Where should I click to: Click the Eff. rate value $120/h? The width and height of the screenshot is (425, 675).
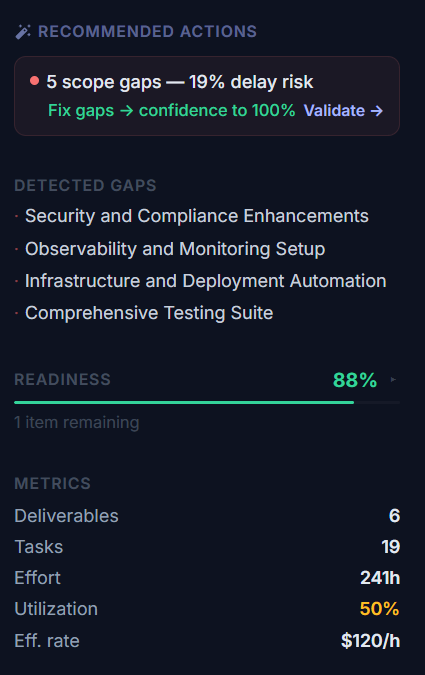coord(371,641)
